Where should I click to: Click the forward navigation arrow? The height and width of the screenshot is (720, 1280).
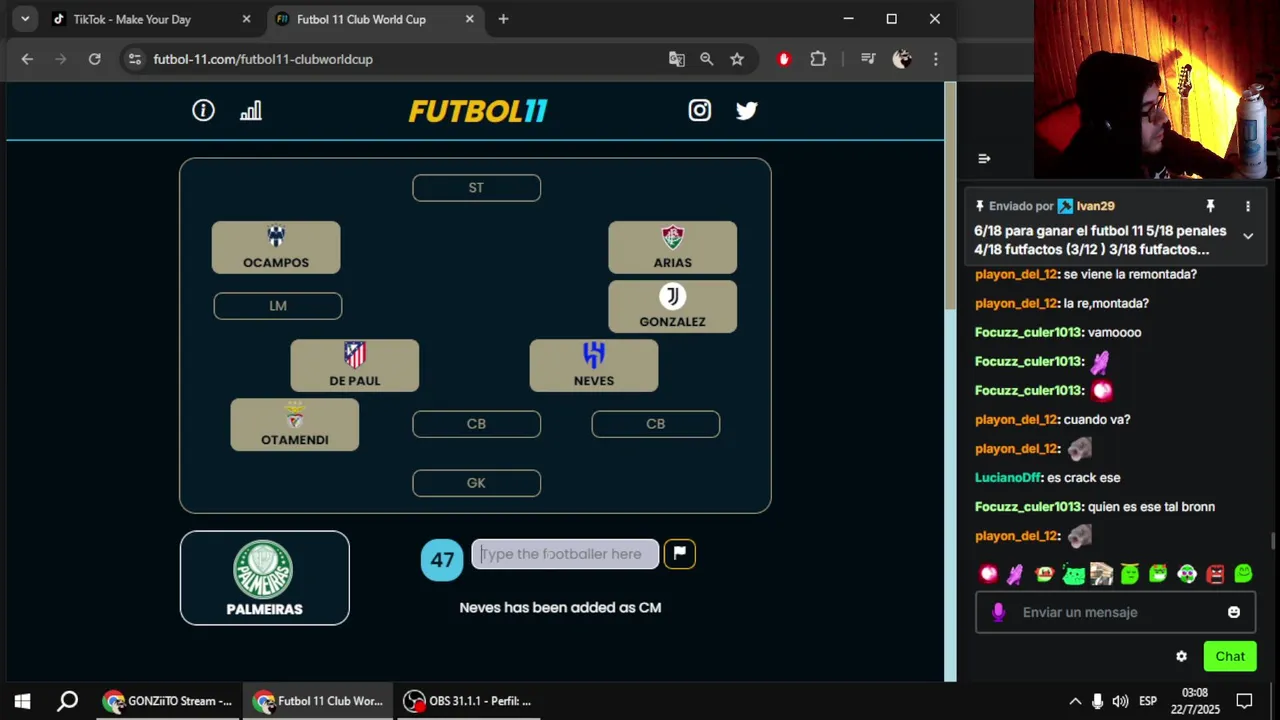point(61,59)
